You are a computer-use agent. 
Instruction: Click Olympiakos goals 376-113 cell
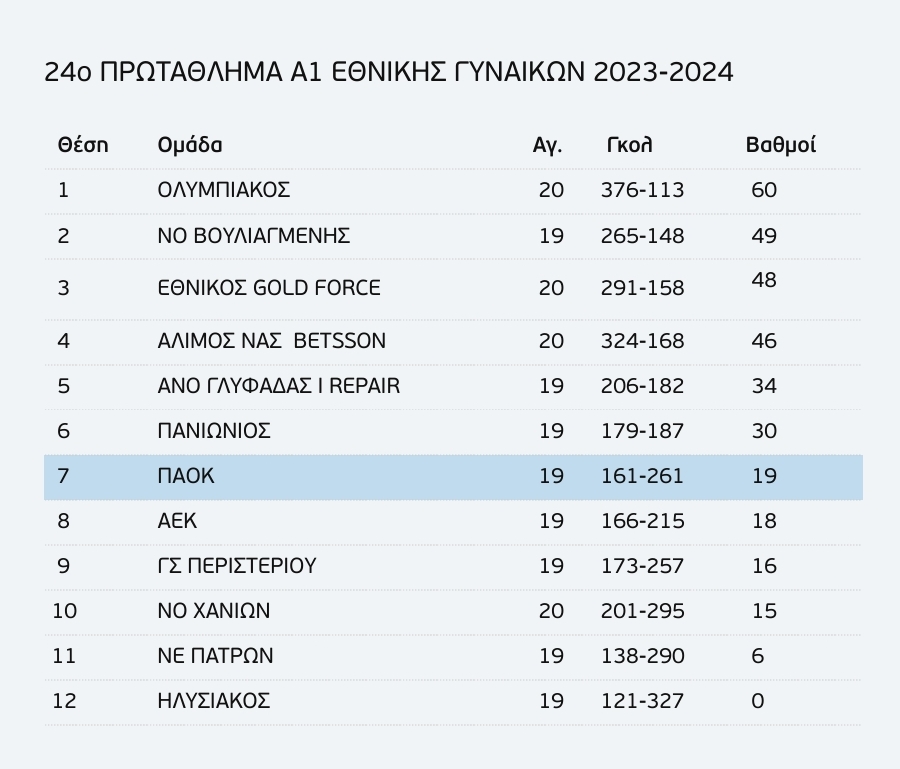642,190
